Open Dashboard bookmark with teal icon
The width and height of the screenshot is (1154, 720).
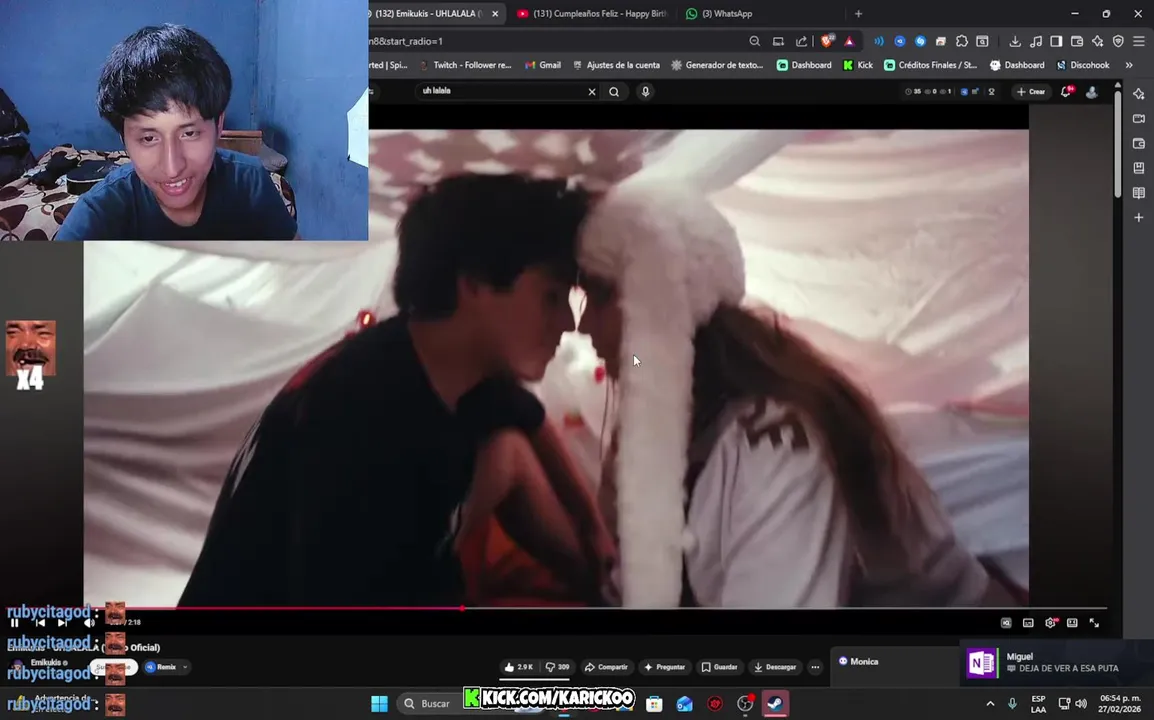pos(804,65)
